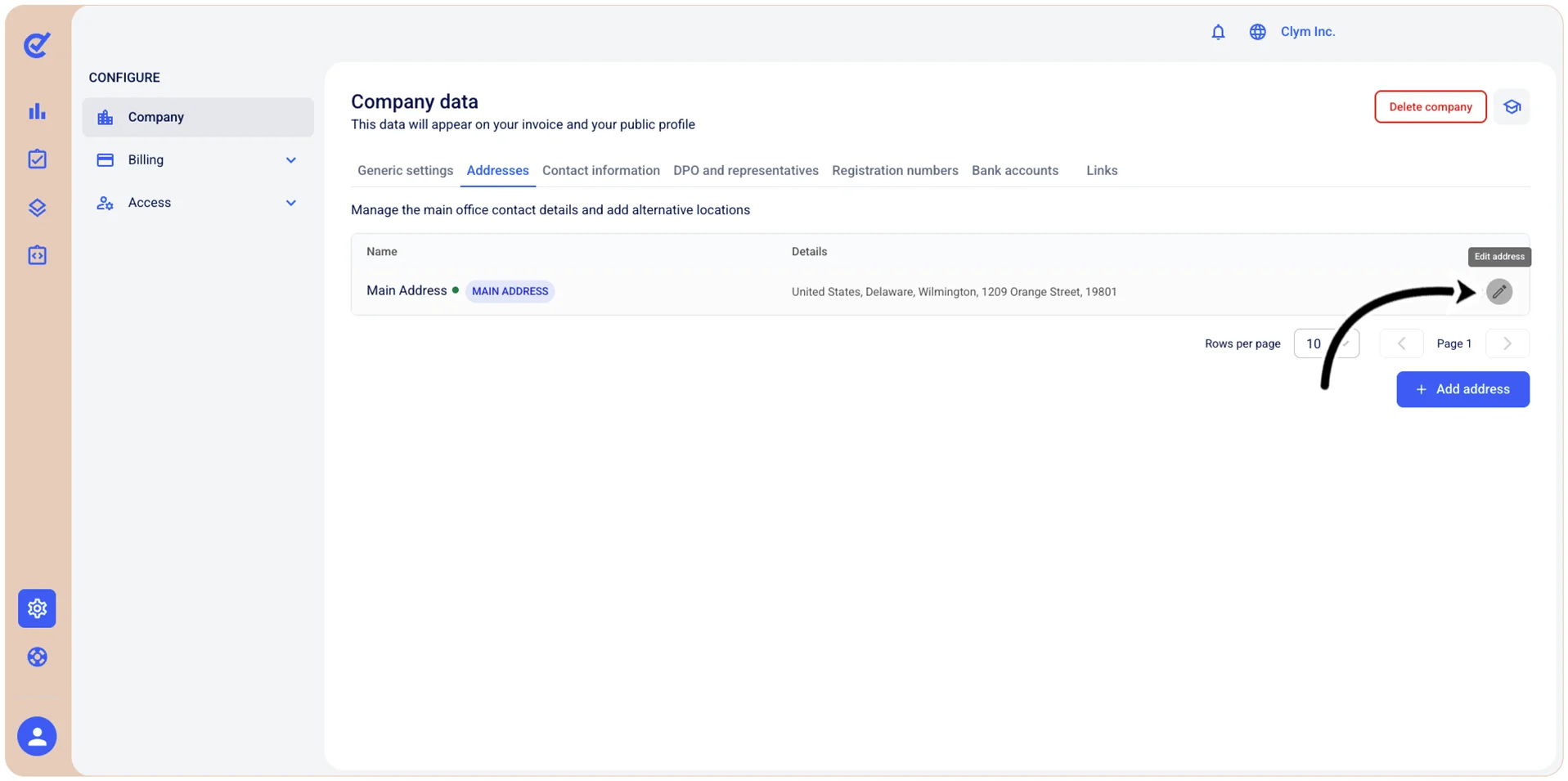
Task: Expand the Billing menu chevron
Action: pos(290,160)
